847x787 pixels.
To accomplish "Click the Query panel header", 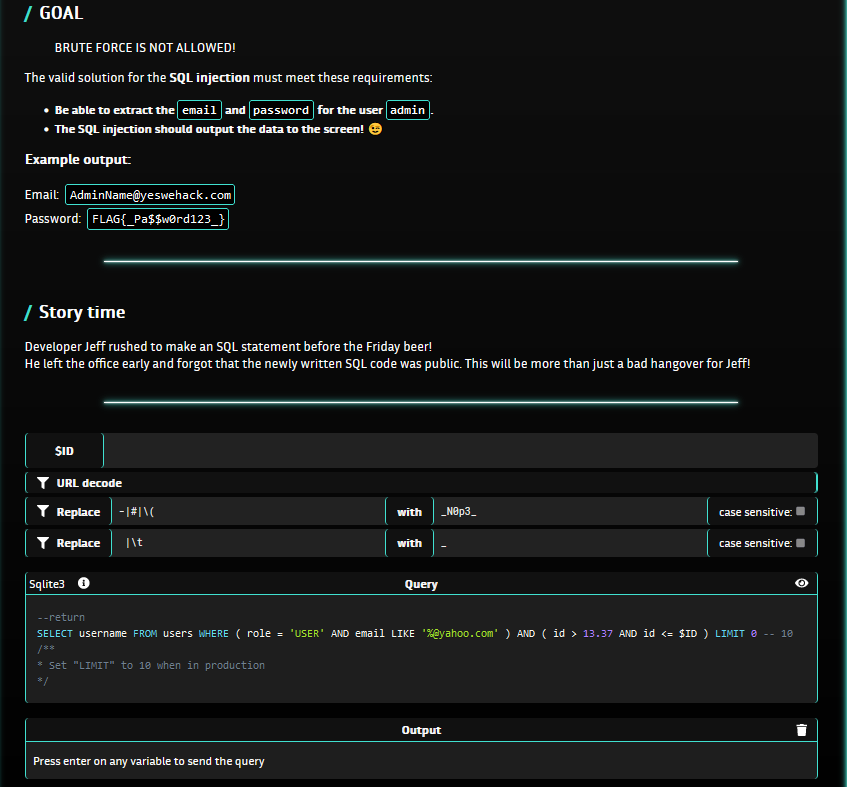I will point(421,583).
